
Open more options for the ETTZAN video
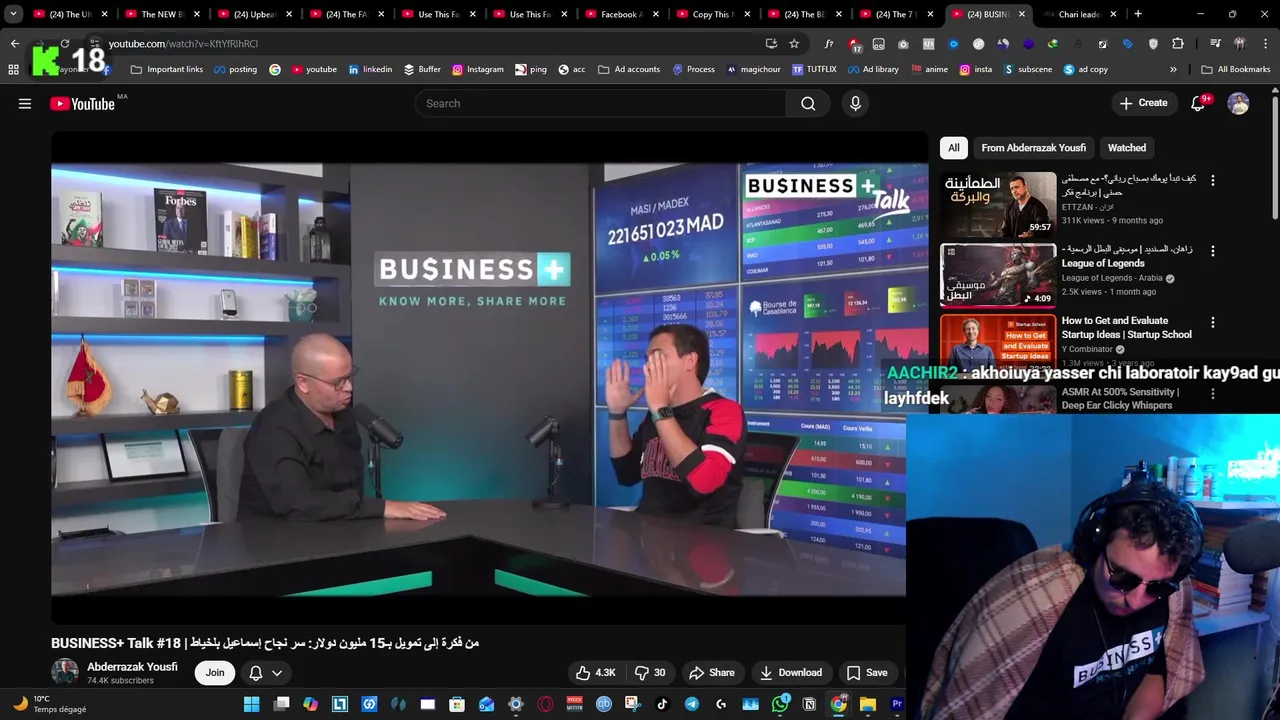pos(1213,181)
